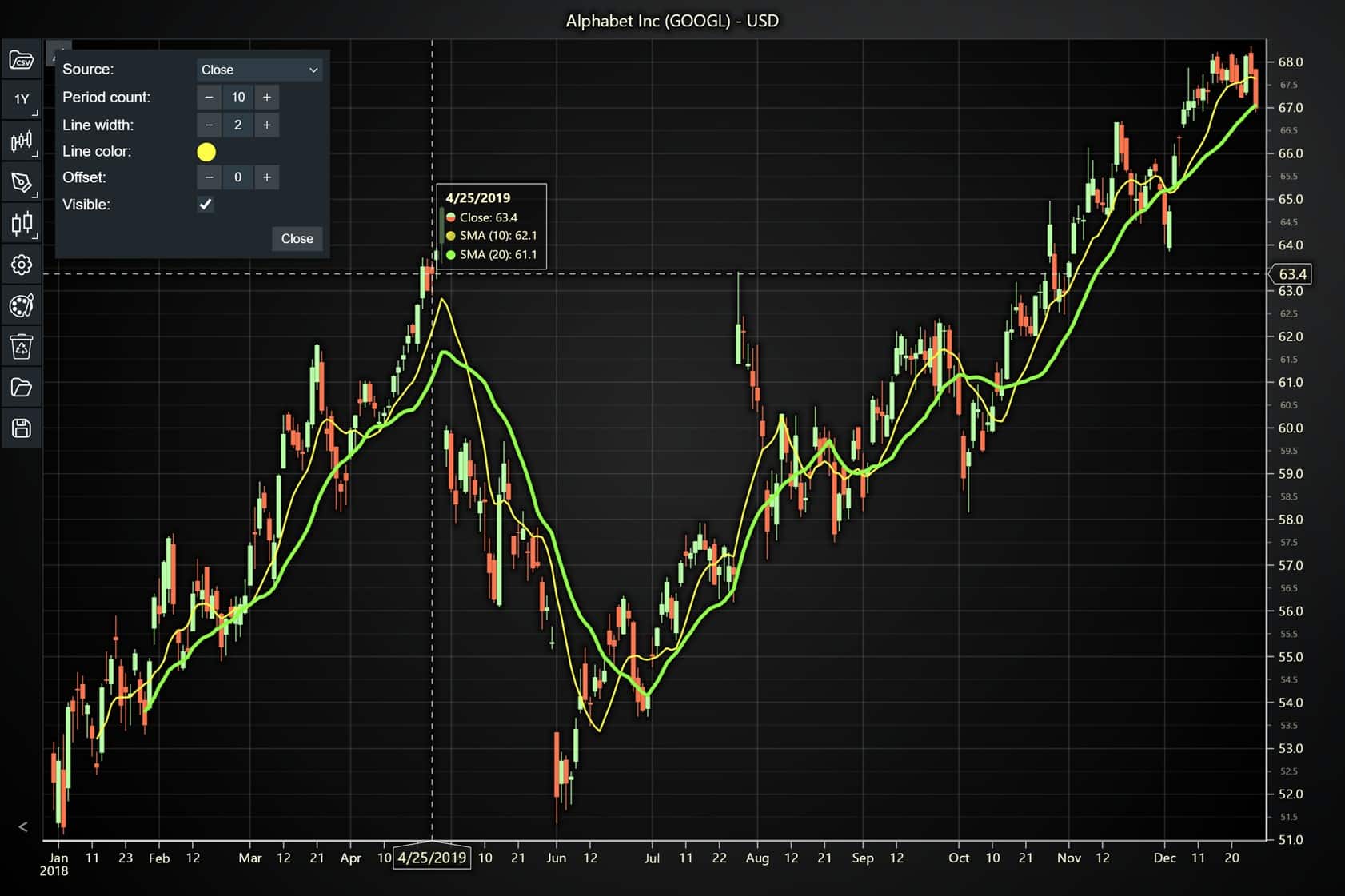1345x896 pixels.
Task: Decrease the Line width value
Action: click(209, 125)
